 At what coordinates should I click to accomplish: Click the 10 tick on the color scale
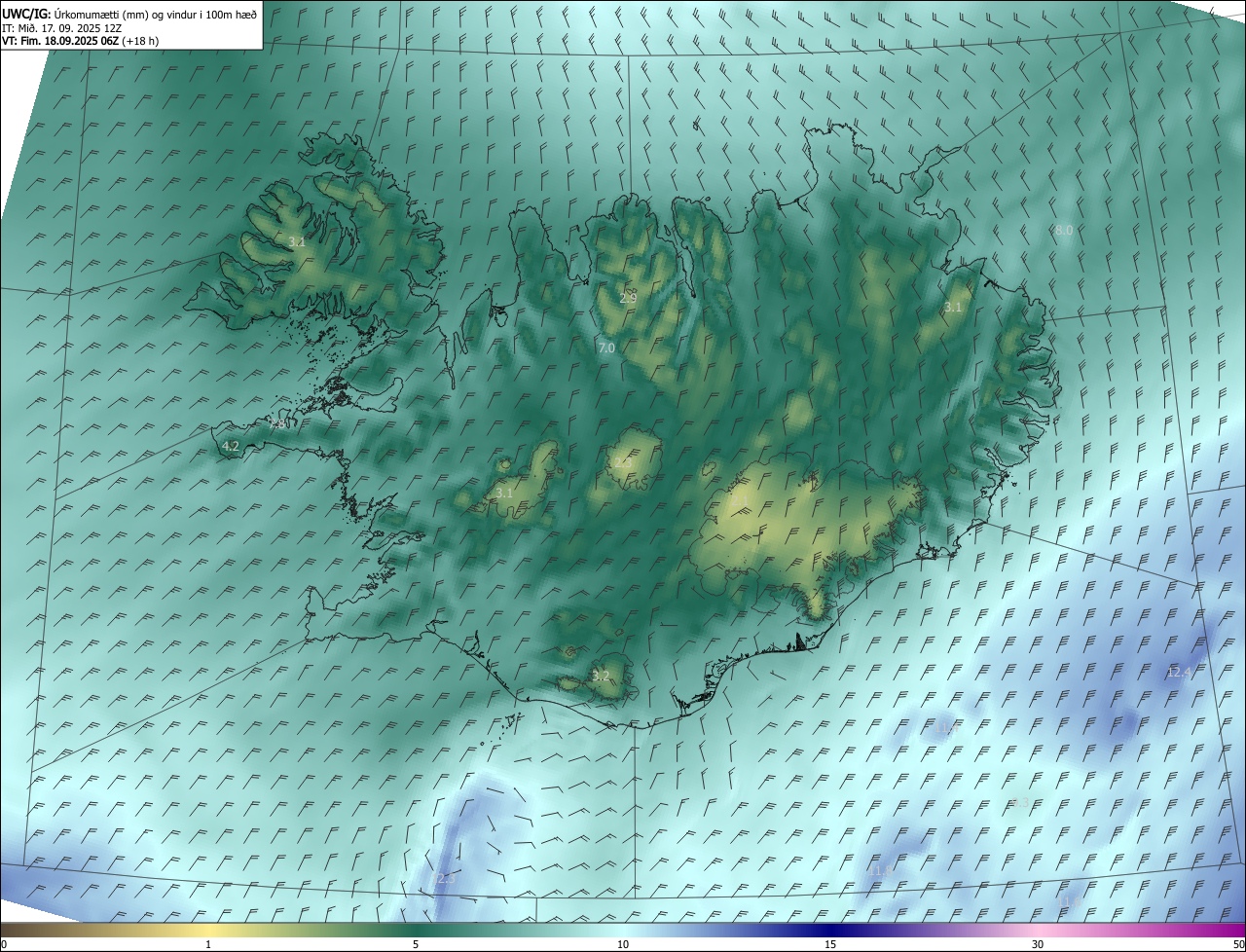[623, 944]
